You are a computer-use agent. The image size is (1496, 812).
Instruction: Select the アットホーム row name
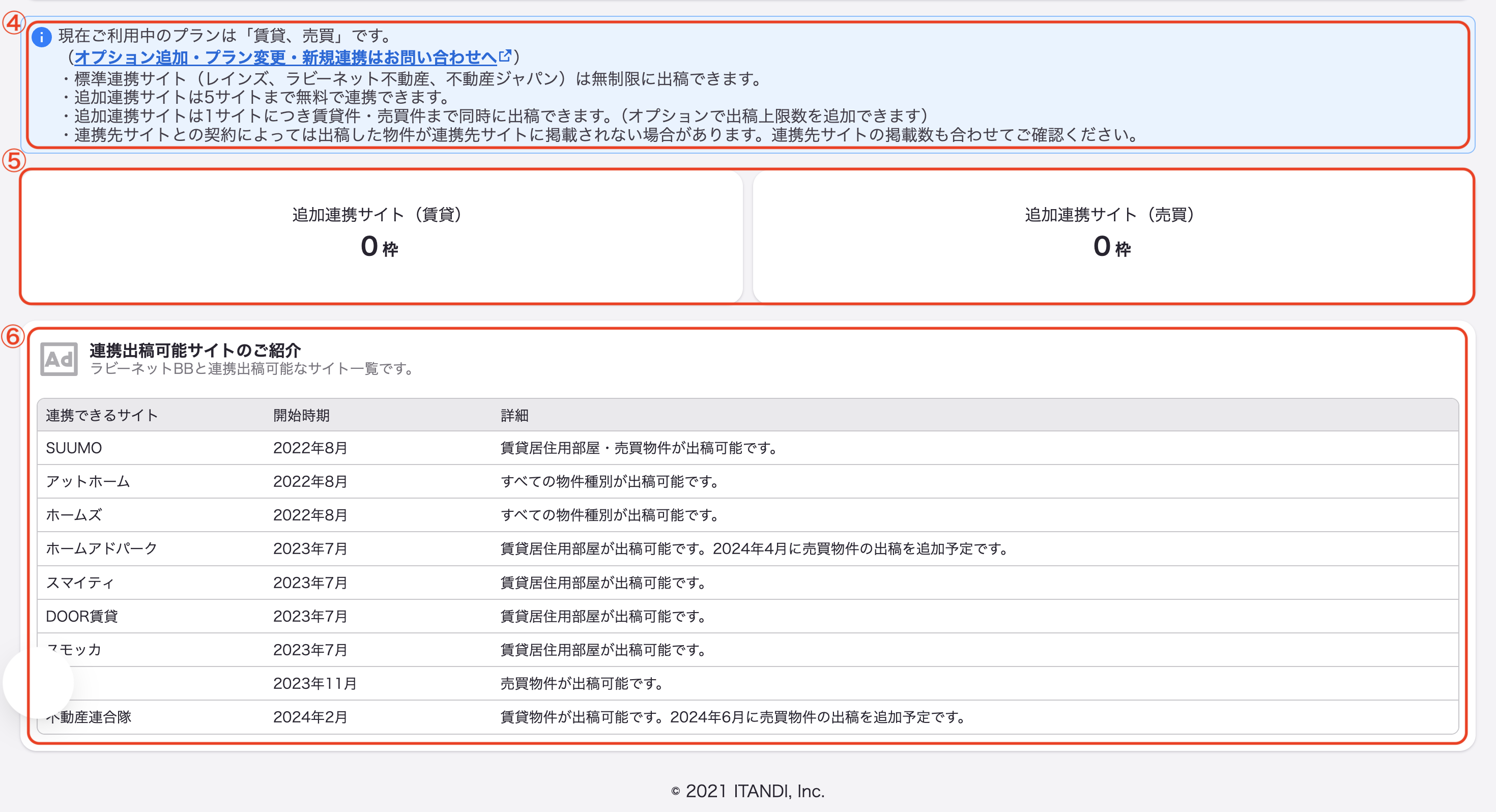[x=88, y=481]
